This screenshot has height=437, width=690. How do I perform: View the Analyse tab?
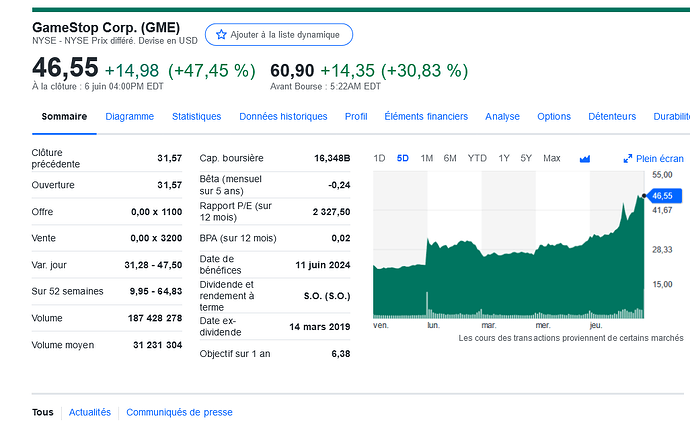[502, 117]
